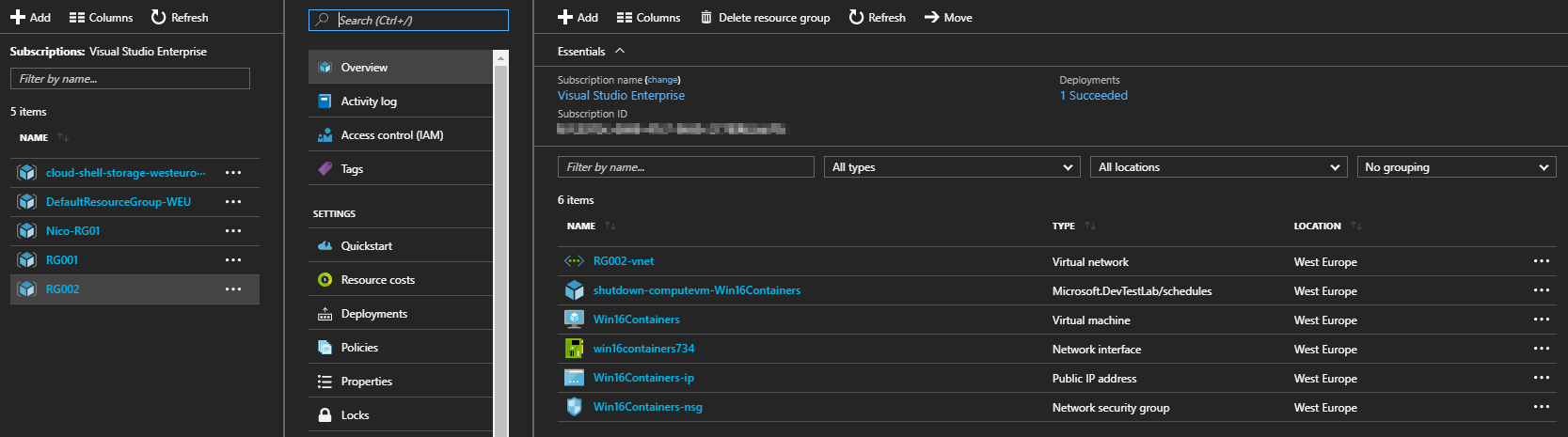Open Access control (IAM)
1568x437 pixels.
tap(401, 135)
